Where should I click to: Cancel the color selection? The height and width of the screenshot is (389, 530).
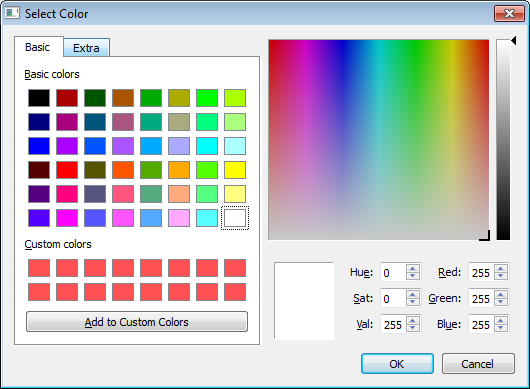[478, 364]
